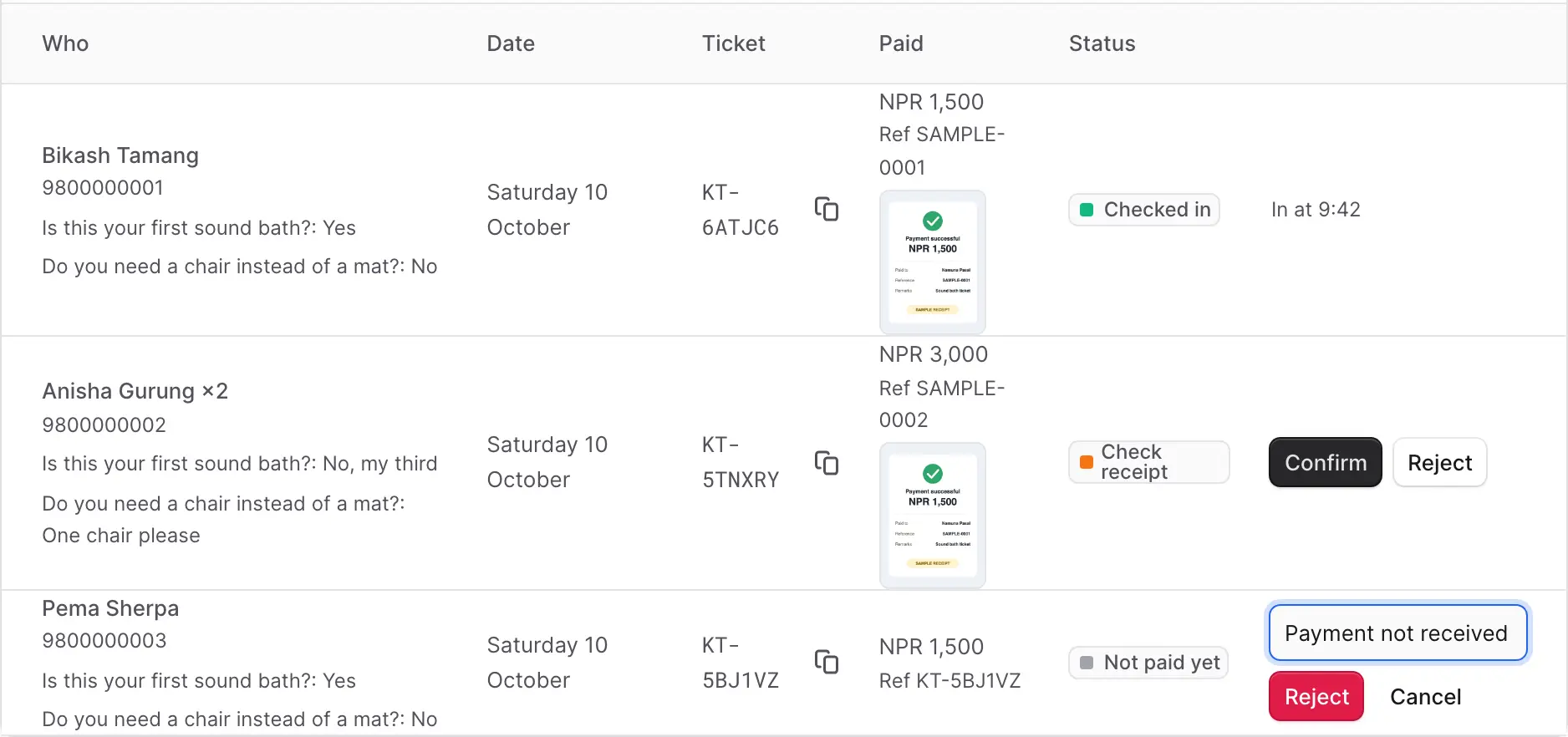Reject Anisha Gurung's booking

click(x=1439, y=462)
